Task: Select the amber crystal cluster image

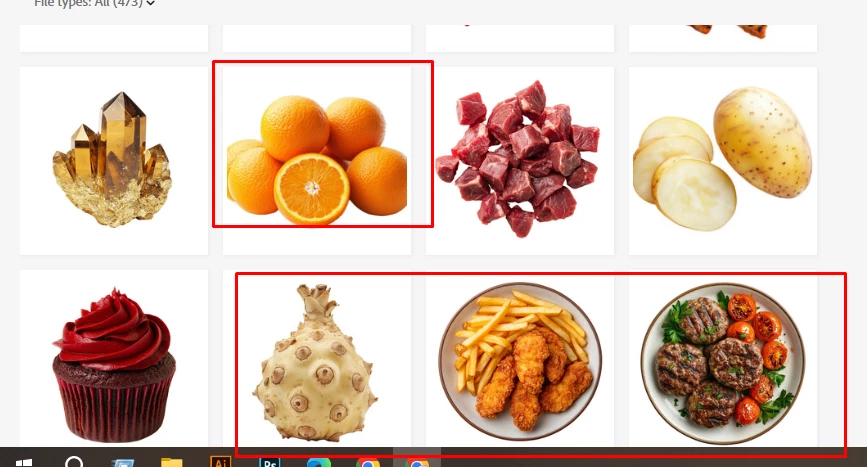Action: coord(114,161)
